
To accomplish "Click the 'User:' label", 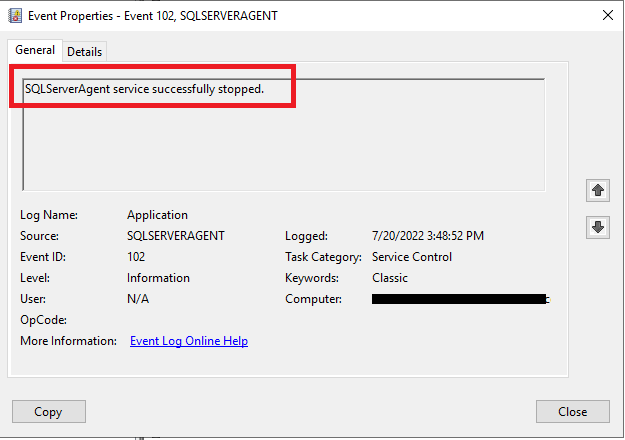I will 33,299.
